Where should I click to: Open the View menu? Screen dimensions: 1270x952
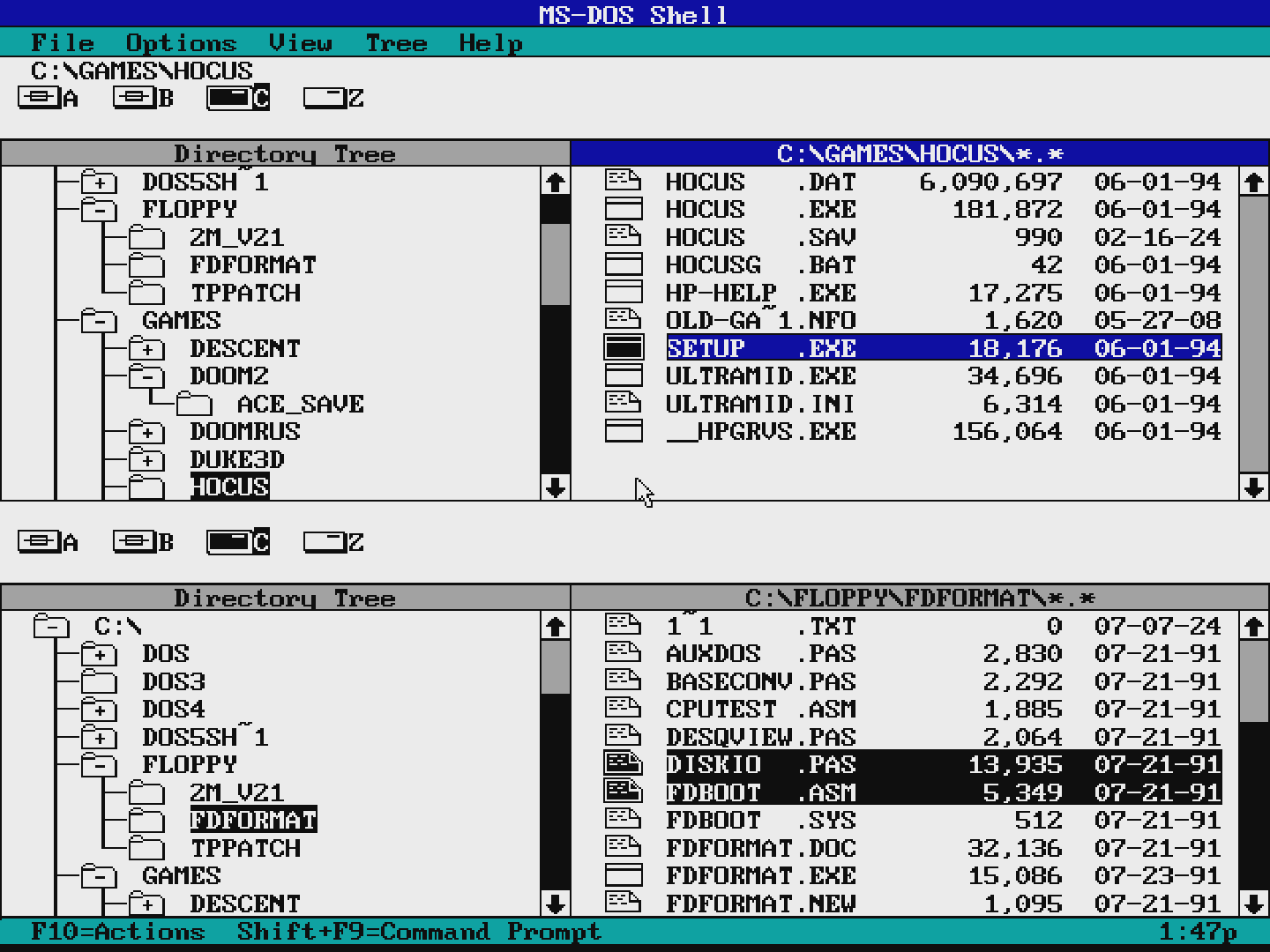coord(301,42)
